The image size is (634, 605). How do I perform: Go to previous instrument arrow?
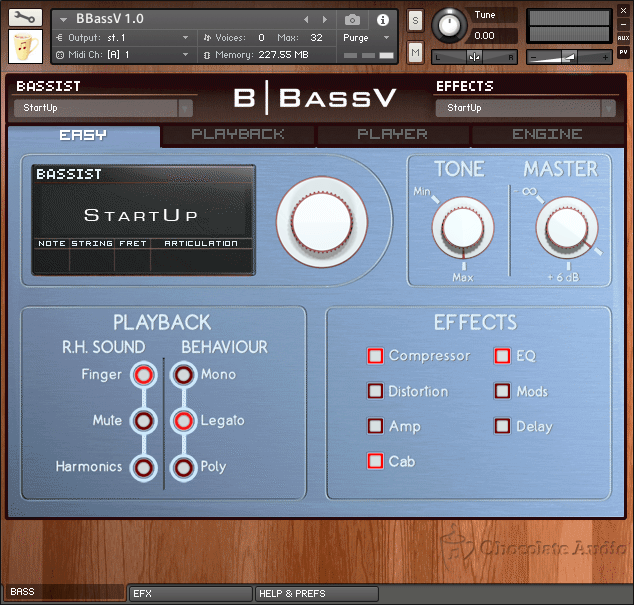(306, 19)
